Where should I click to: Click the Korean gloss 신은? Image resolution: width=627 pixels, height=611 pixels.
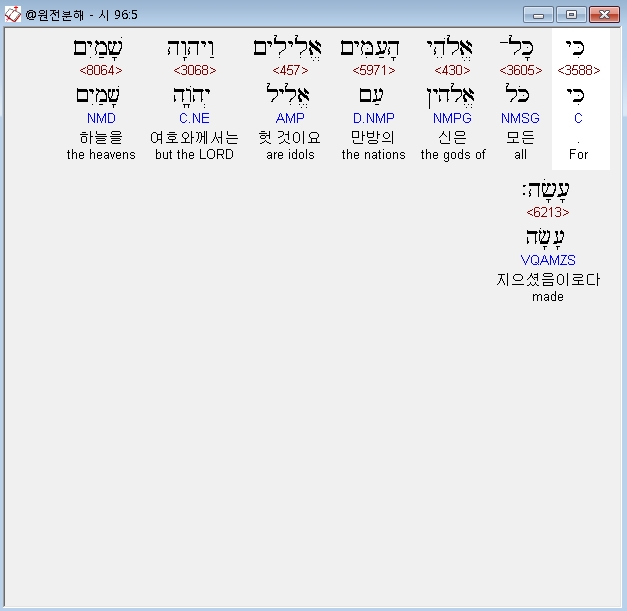(452, 138)
